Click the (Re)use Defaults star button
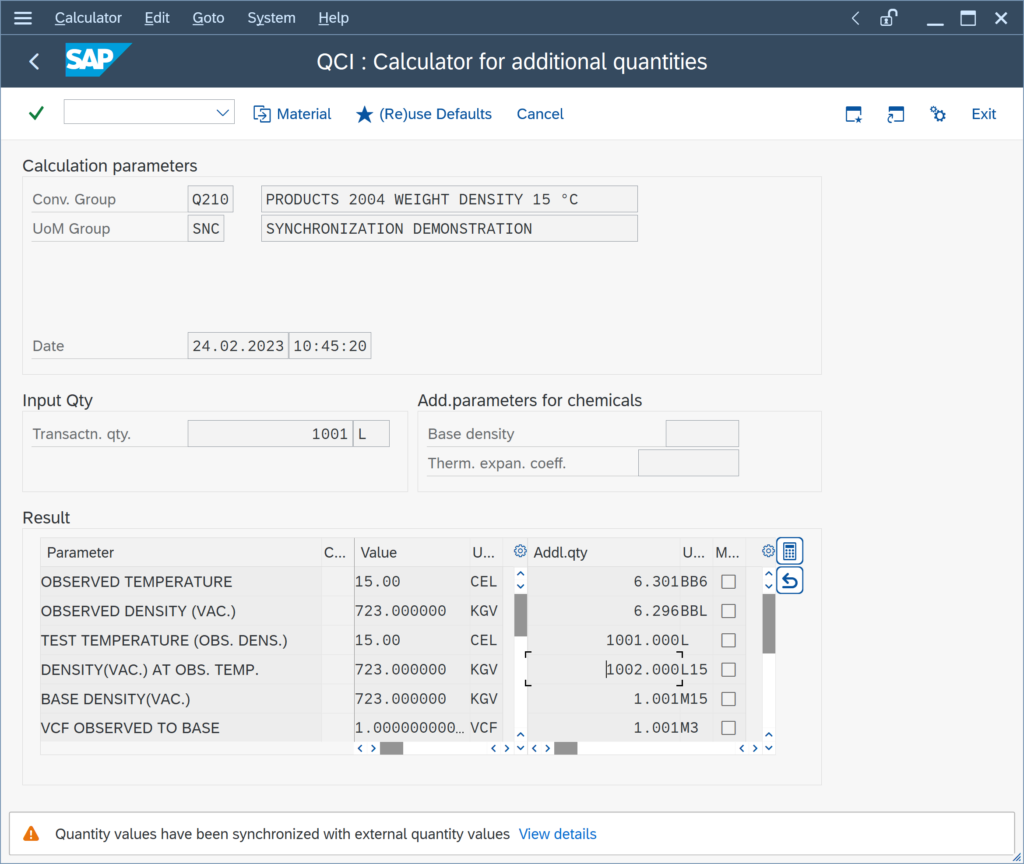The height and width of the screenshot is (864, 1024). (424, 114)
